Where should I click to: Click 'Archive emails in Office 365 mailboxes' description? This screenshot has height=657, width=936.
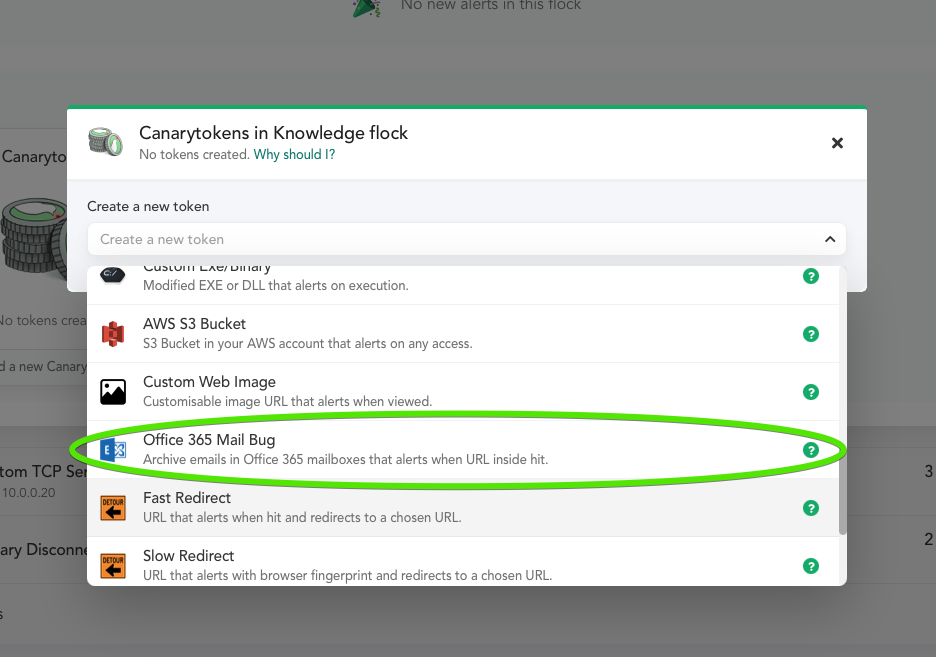345,459
